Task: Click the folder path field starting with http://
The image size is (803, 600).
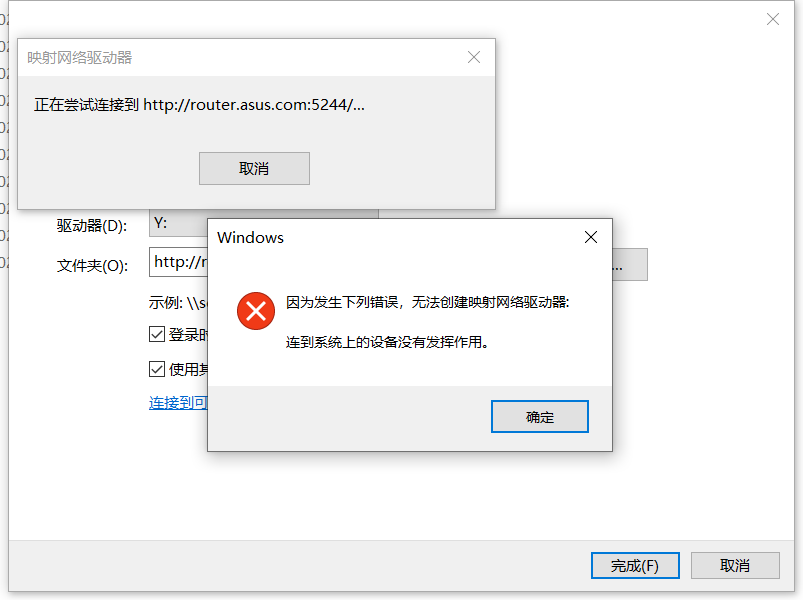Action: click(178, 262)
